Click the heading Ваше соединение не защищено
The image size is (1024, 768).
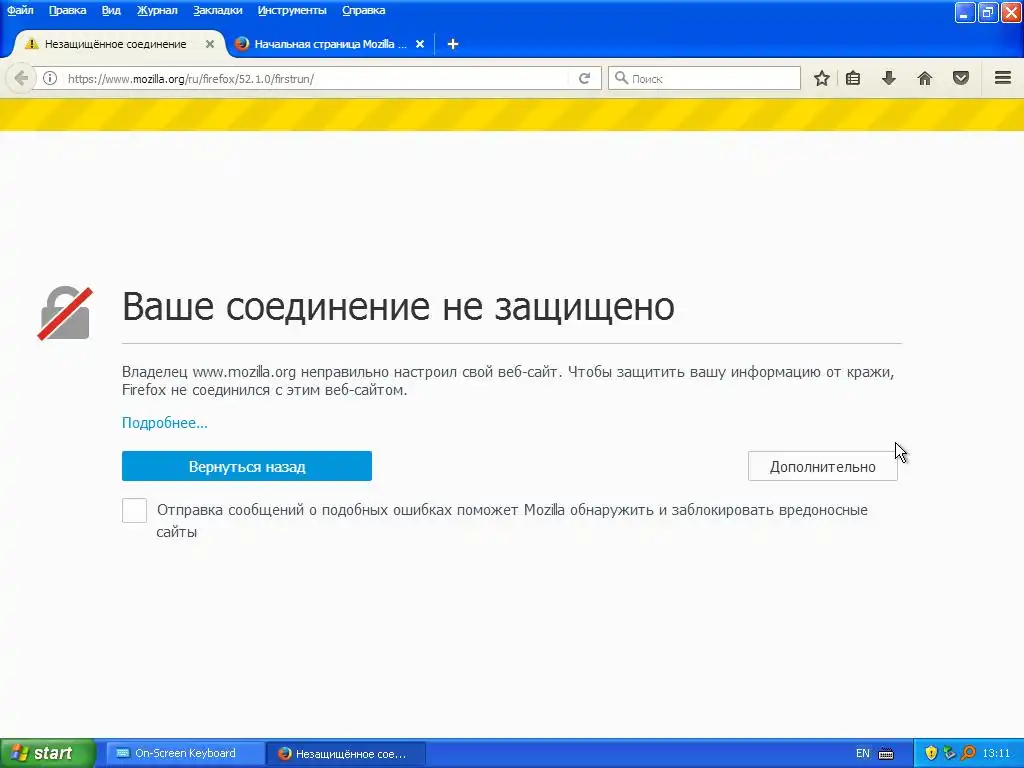pyautogui.click(x=398, y=306)
